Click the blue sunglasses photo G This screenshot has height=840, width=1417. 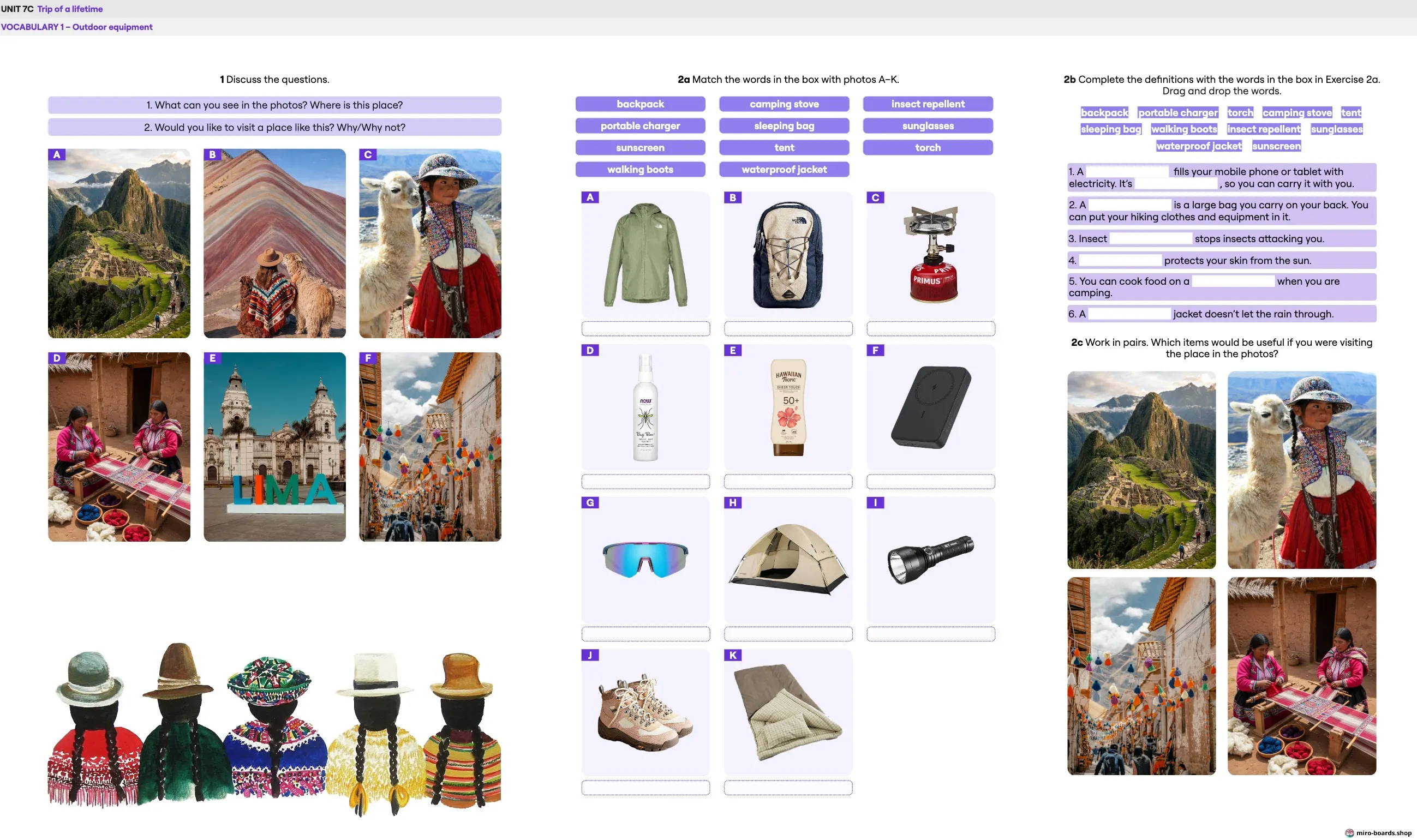[645, 560]
